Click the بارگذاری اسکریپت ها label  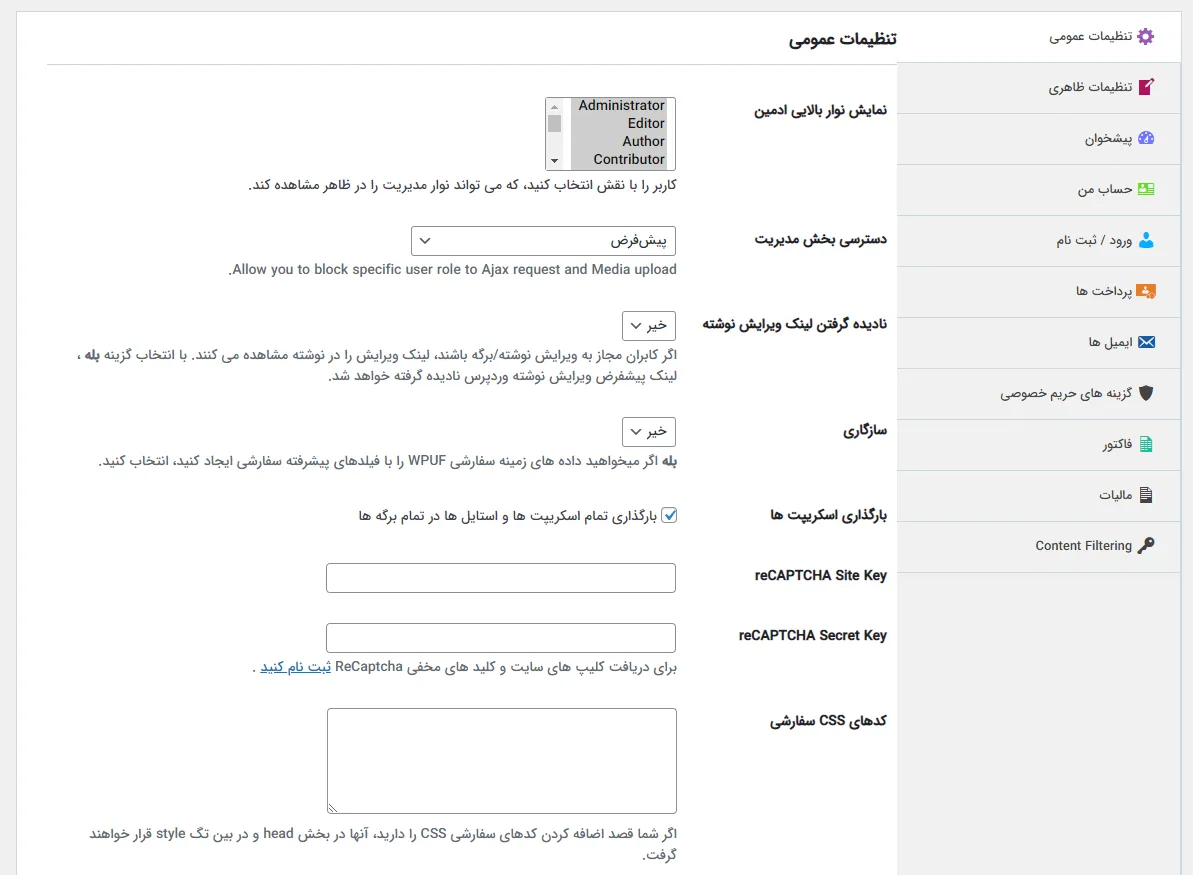click(x=829, y=515)
